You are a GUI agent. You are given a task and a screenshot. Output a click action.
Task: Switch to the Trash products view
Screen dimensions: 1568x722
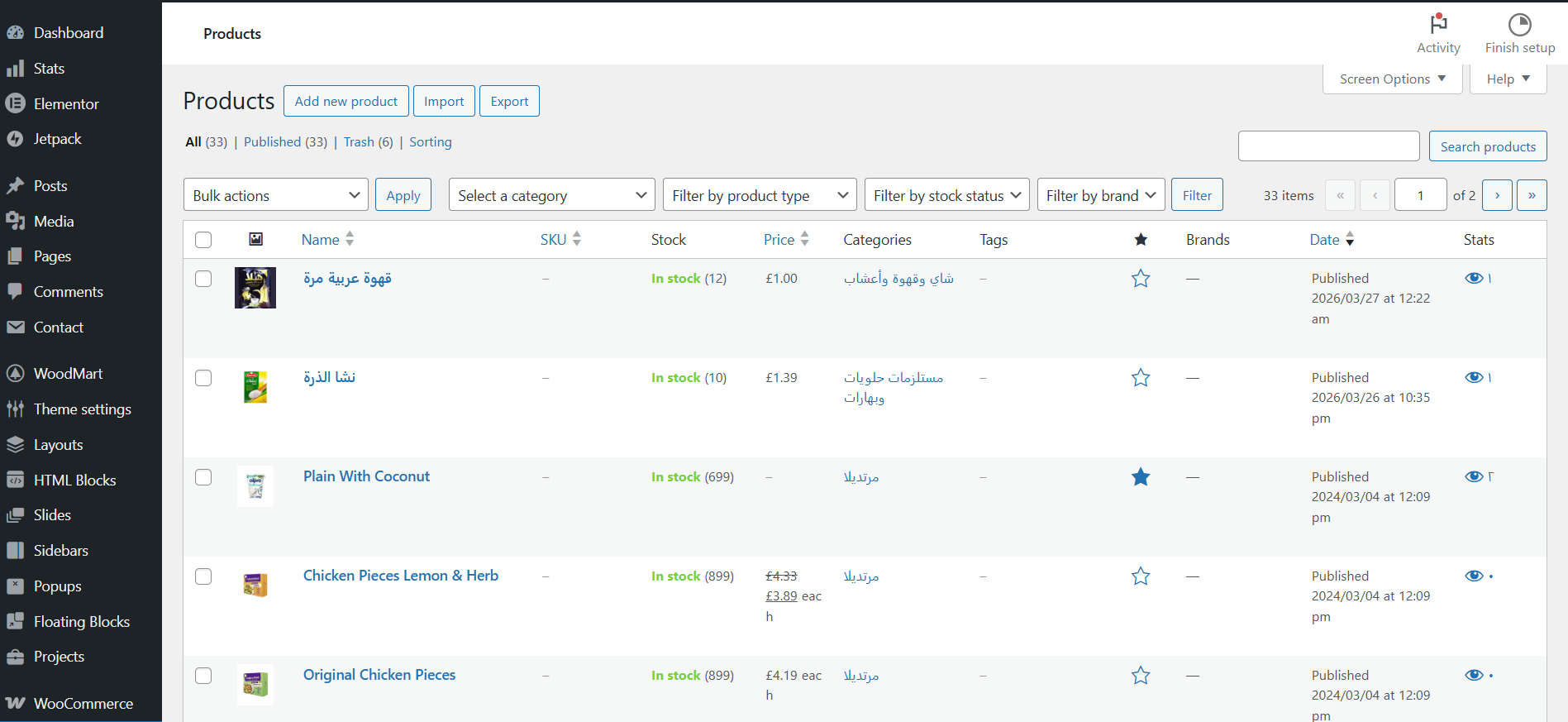(x=359, y=142)
